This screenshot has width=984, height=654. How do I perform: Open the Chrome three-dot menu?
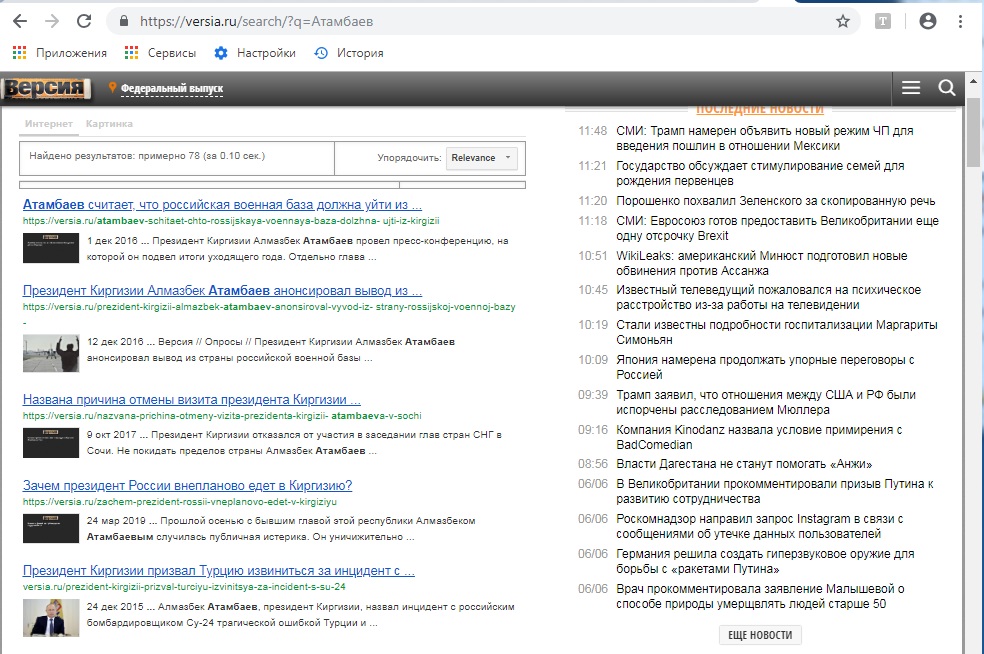960,21
